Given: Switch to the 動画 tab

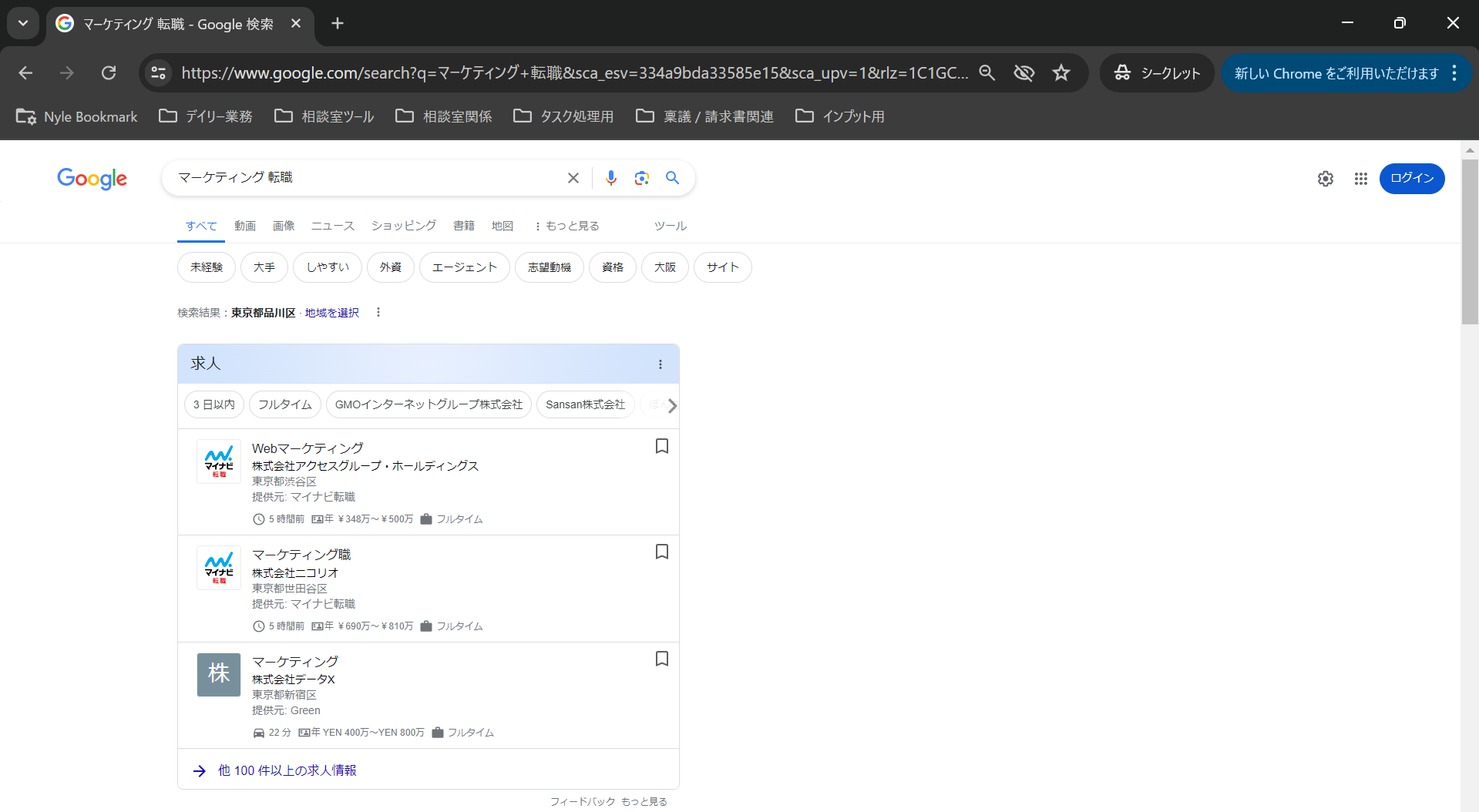Looking at the screenshot, I should click(245, 226).
